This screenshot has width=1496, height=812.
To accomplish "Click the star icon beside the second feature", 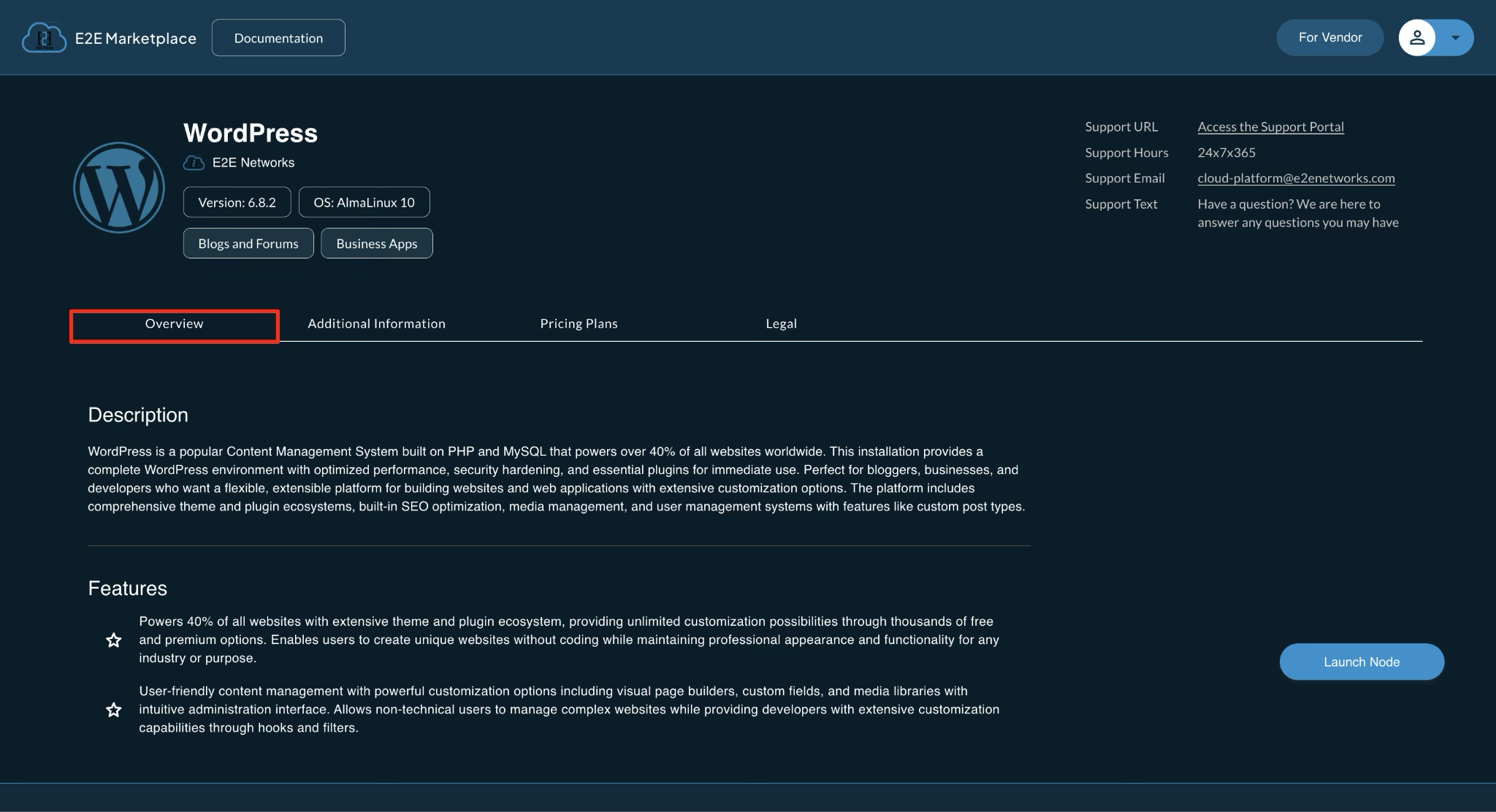I will tap(114, 709).
